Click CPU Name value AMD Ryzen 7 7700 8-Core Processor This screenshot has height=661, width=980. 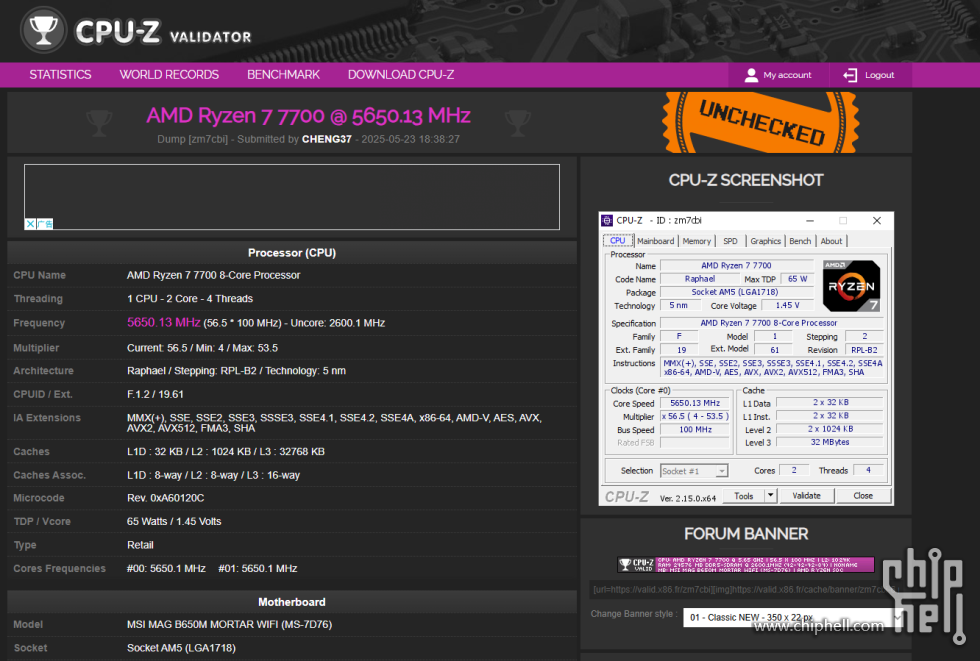point(213,275)
